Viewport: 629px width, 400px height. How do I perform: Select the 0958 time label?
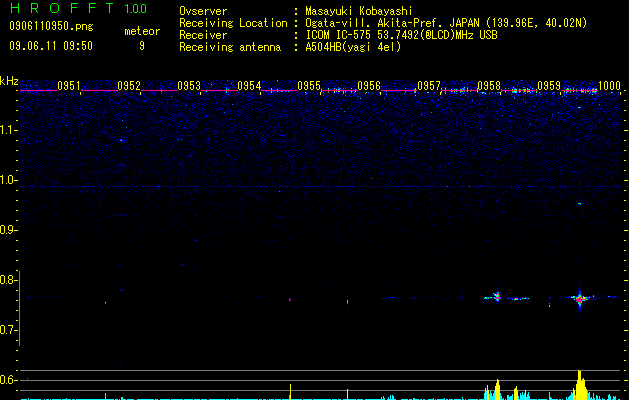coord(489,86)
